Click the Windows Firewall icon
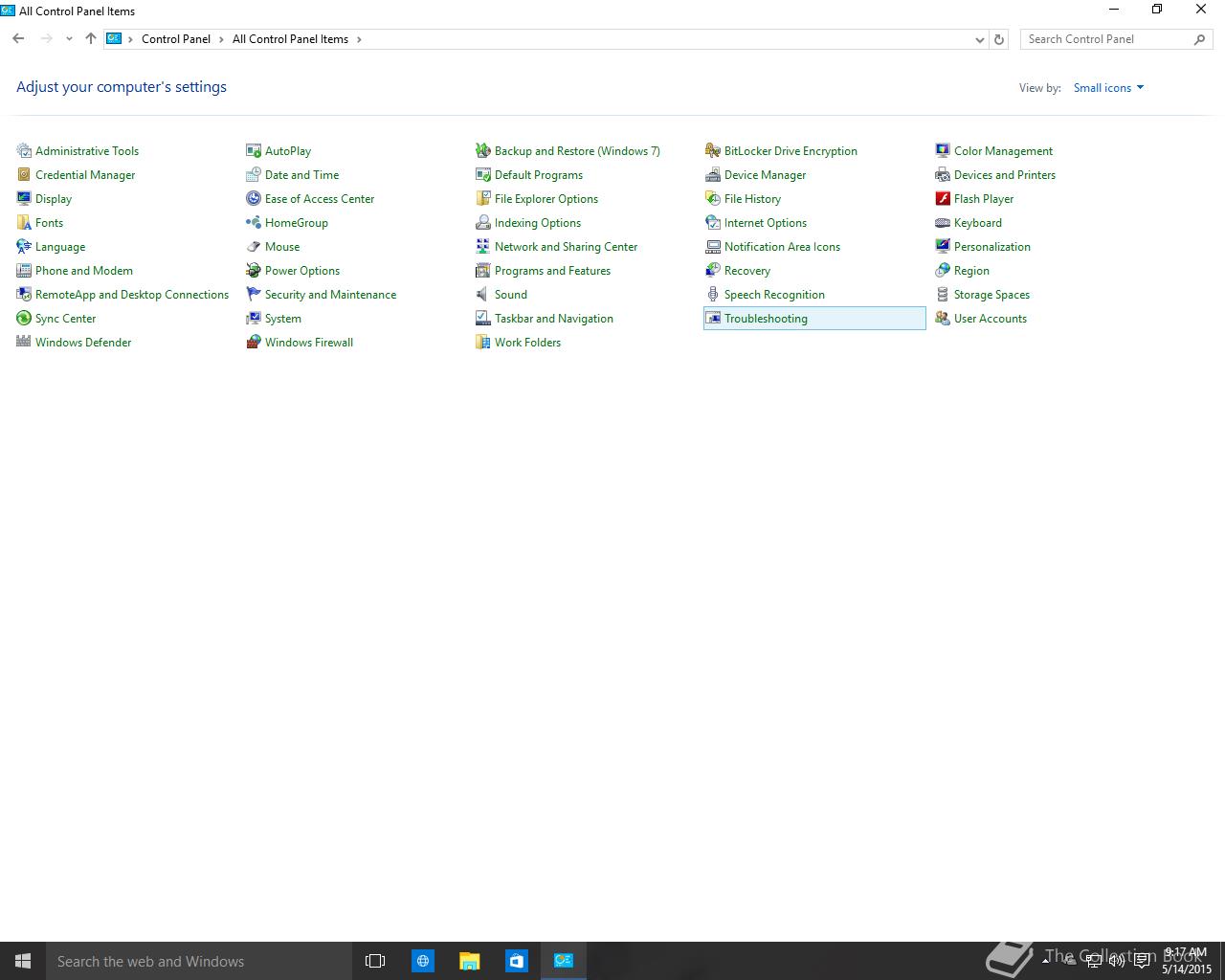Screen dimensions: 1225x980 pos(254,342)
